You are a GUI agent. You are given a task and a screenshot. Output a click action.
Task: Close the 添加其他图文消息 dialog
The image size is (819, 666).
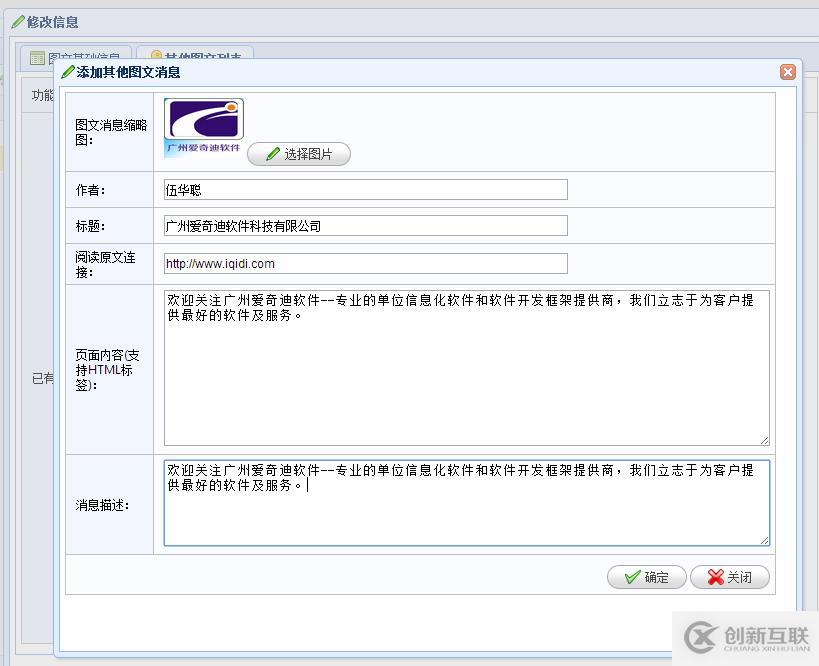click(788, 72)
